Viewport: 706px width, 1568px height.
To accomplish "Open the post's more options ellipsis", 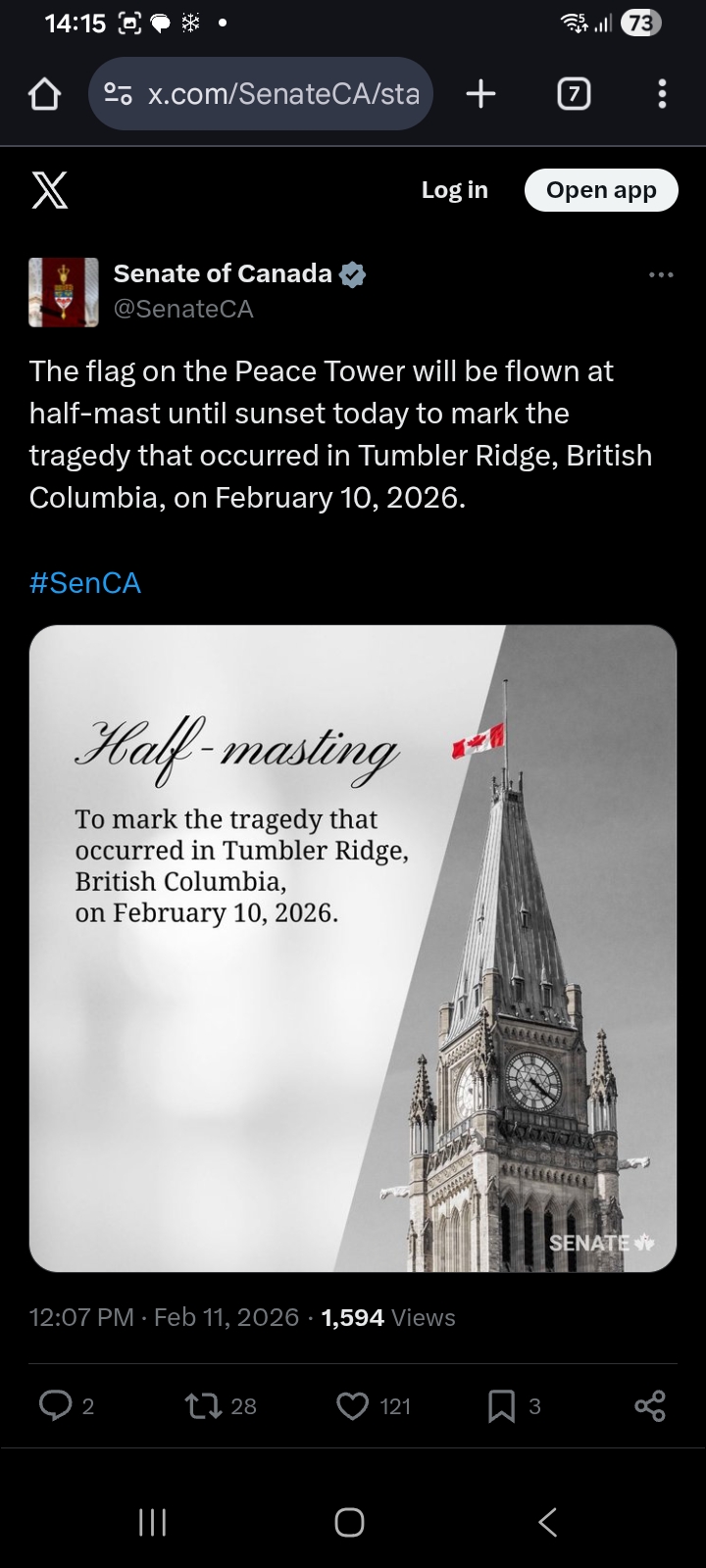I will (x=661, y=275).
